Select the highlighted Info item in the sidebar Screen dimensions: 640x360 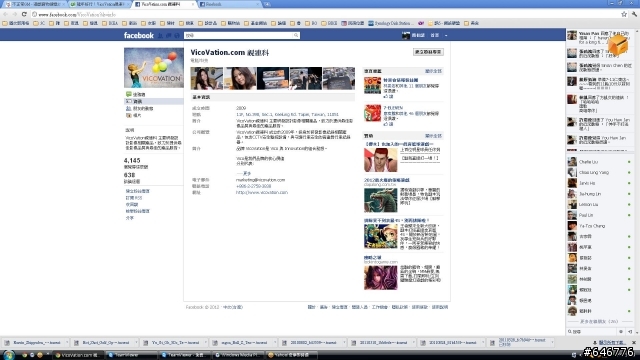pyautogui.click(x=153, y=101)
